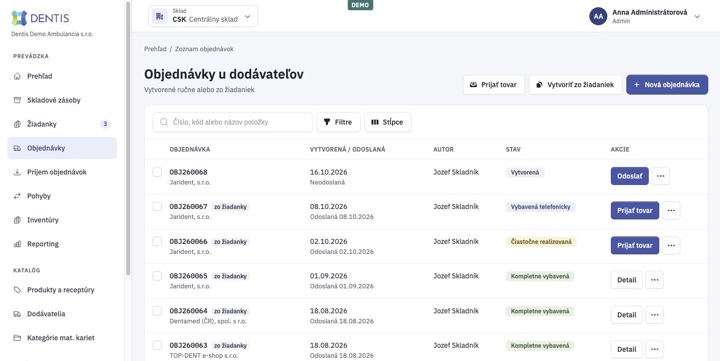This screenshot has height=361, width=720.
Task: Click Vybavená telefonicky status badge
Action: [x=540, y=207]
